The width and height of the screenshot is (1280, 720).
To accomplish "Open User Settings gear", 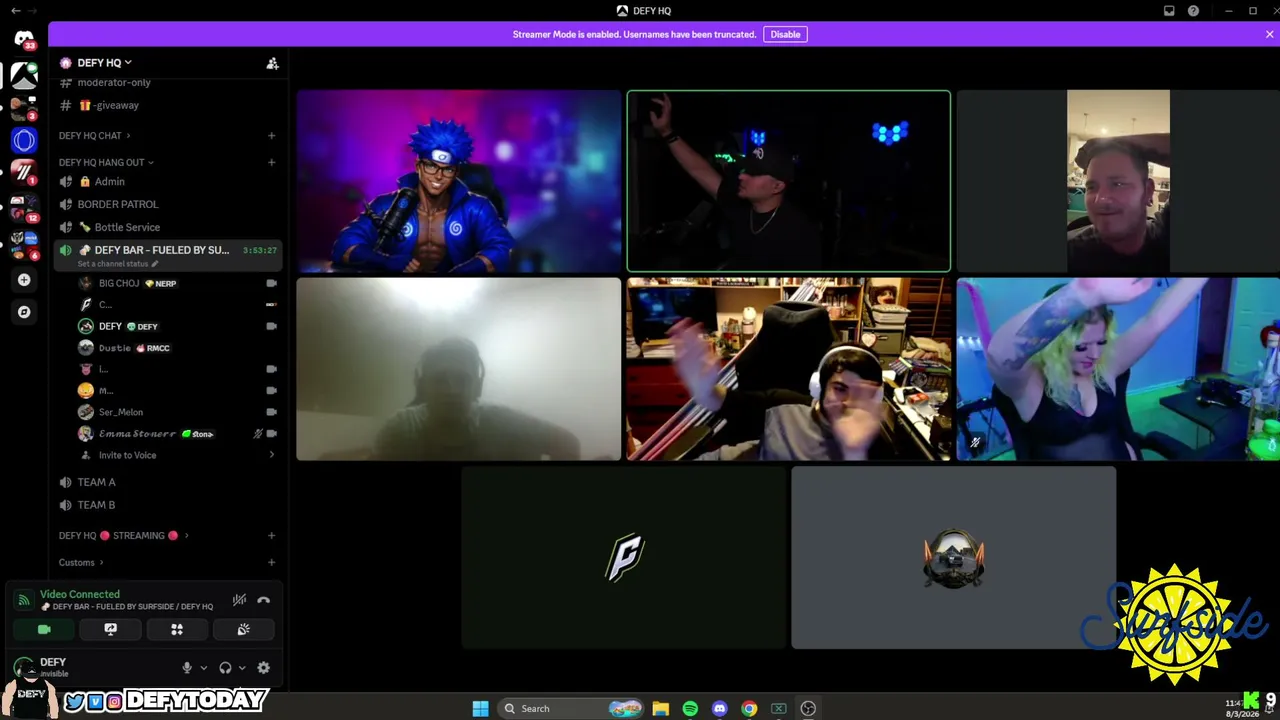I will point(263,668).
